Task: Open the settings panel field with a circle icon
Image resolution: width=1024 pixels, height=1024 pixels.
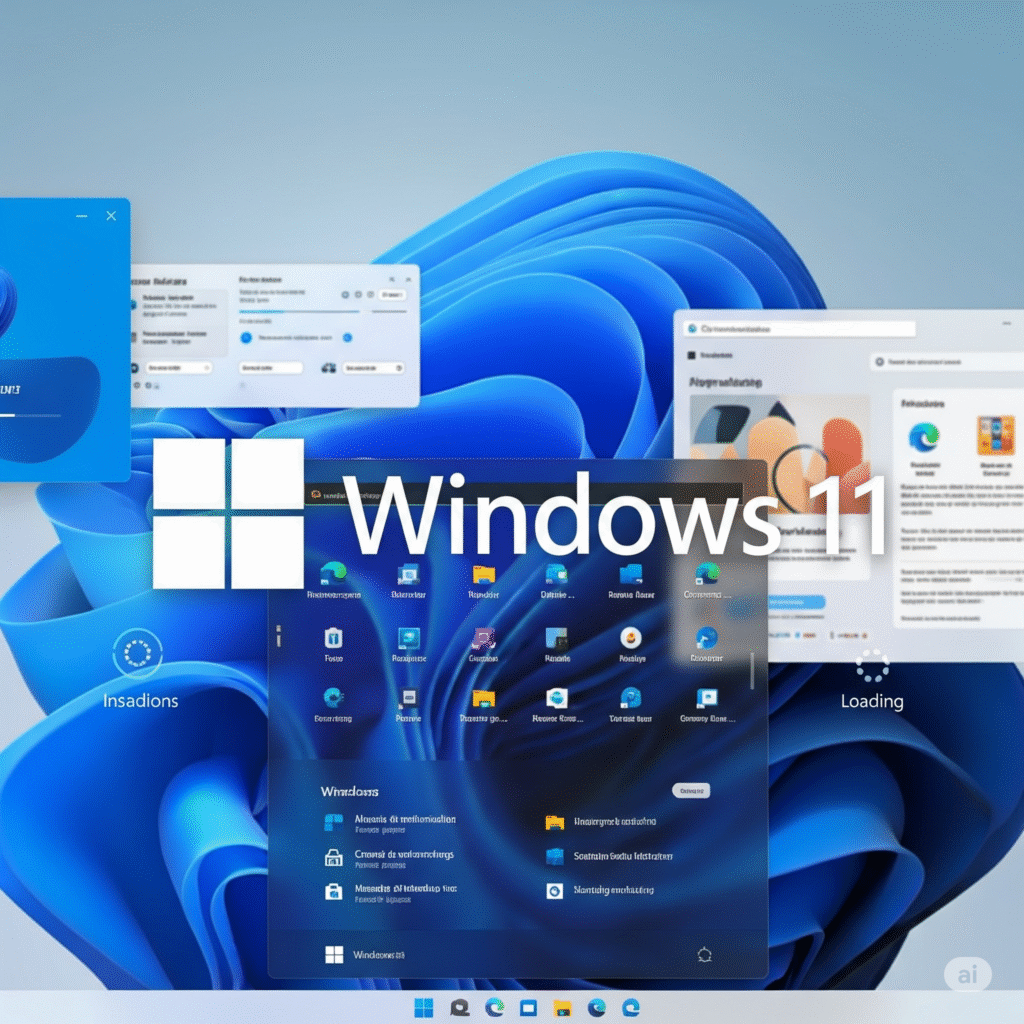Action: (374, 368)
